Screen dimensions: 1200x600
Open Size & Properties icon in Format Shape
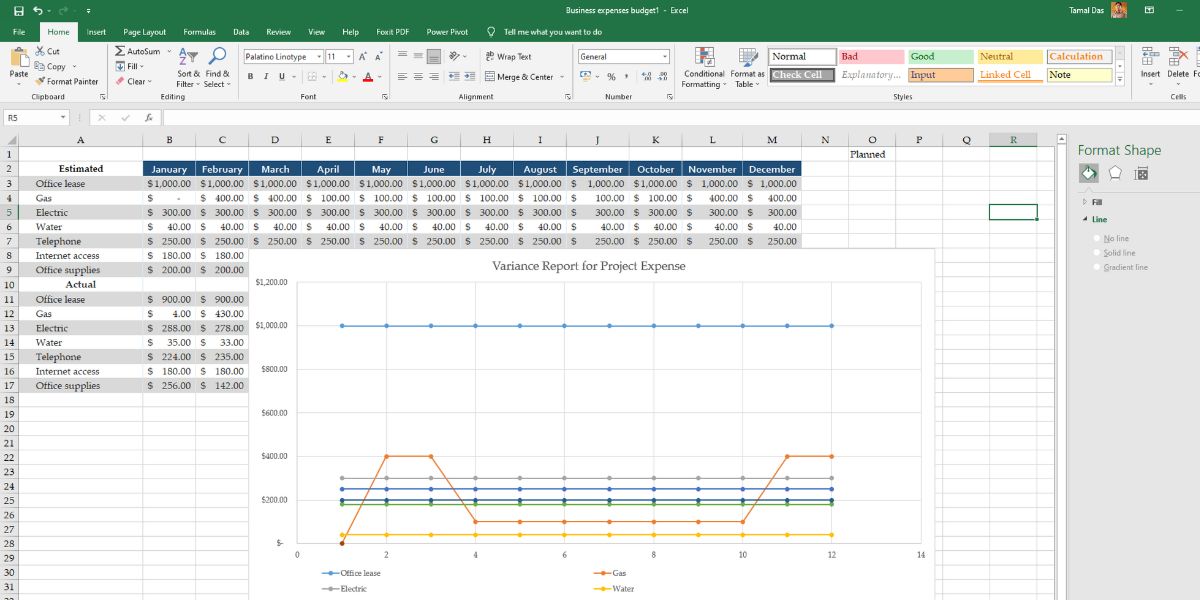pyautogui.click(x=1141, y=174)
